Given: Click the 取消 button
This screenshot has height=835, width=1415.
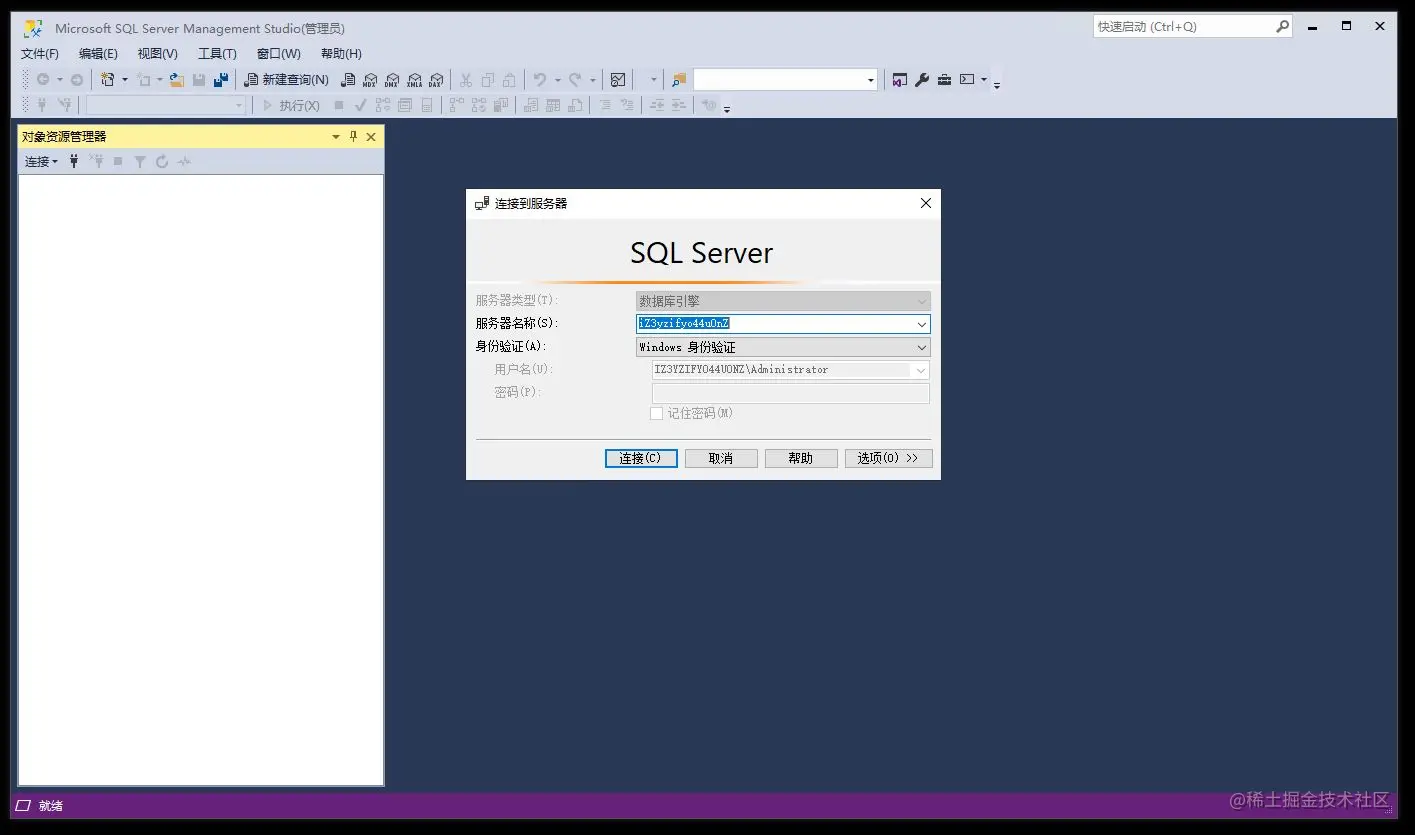Looking at the screenshot, I should pyautogui.click(x=721, y=458).
